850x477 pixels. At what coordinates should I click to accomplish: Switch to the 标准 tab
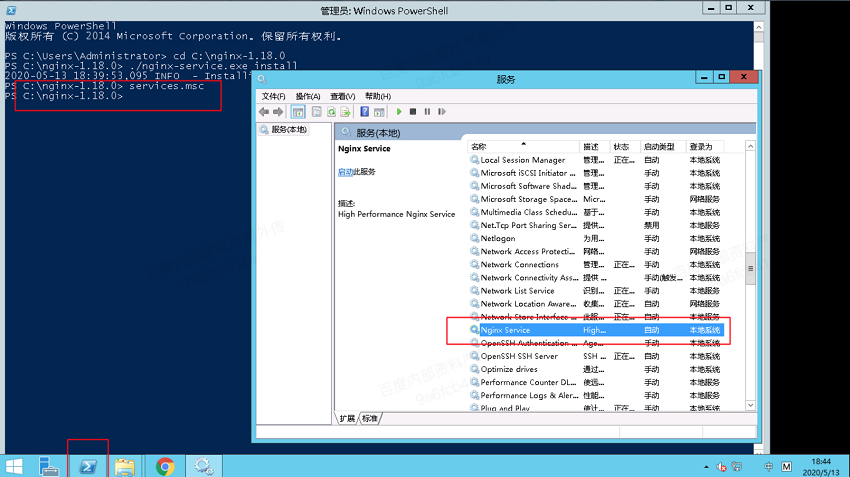tap(370, 418)
